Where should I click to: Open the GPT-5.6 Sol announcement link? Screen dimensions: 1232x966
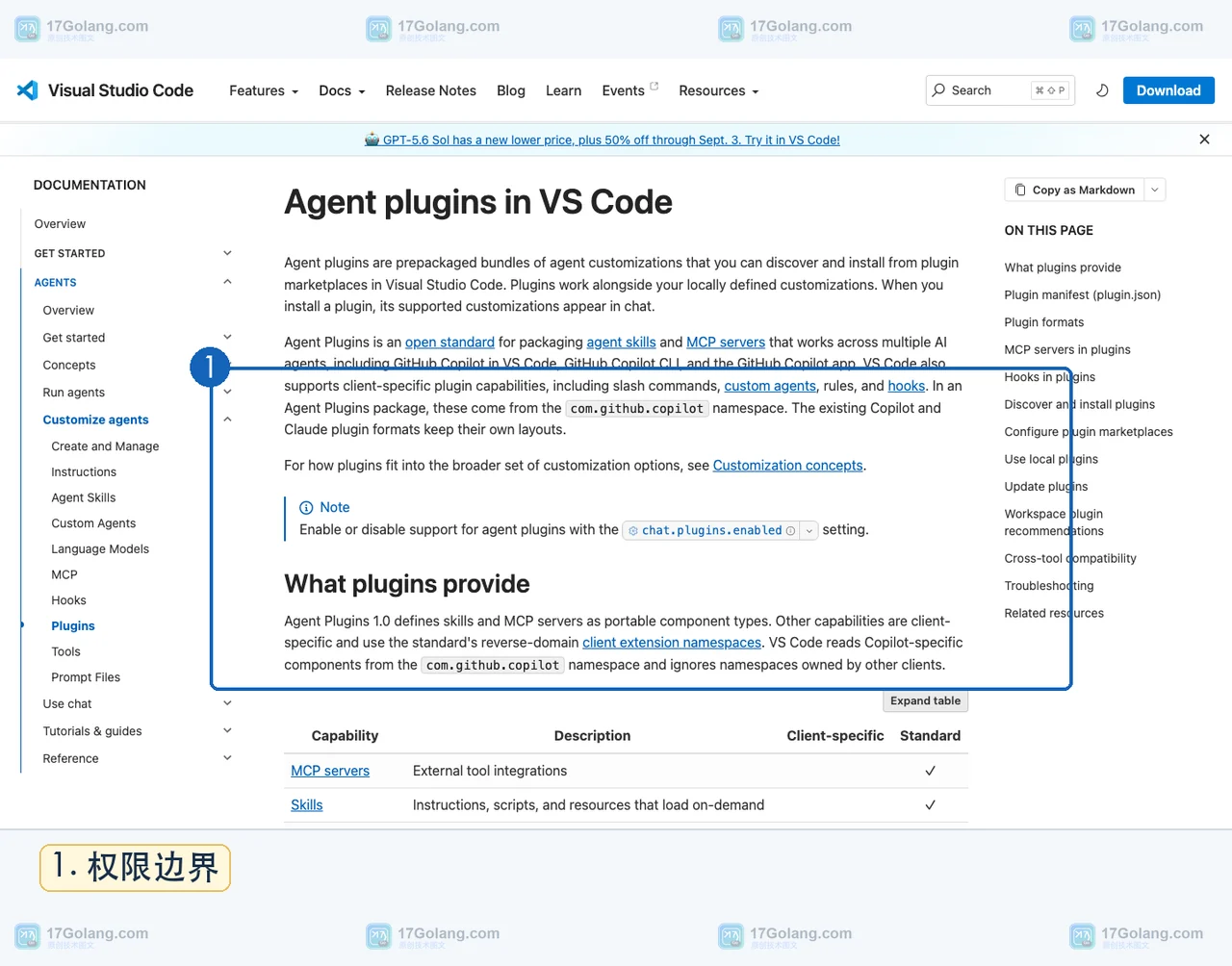coord(603,140)
